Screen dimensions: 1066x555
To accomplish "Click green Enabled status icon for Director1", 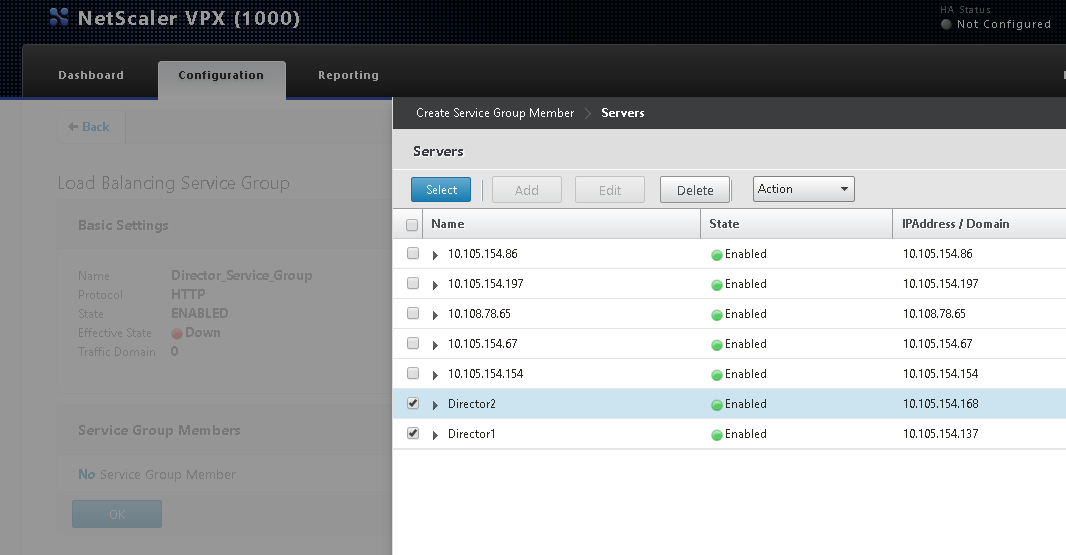I will pos(716,435).
